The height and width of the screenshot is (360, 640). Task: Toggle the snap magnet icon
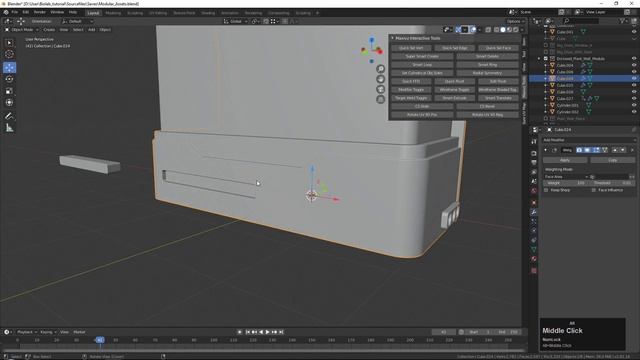[x=266, y=21]
